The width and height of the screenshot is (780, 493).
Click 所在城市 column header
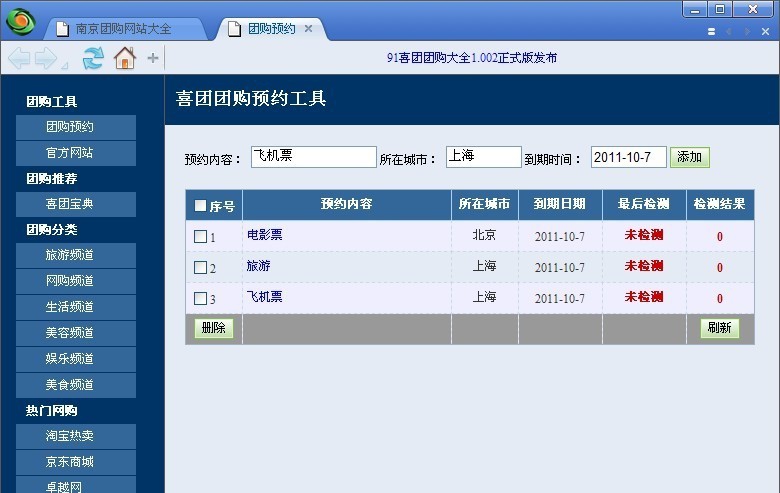coord(485,204)
